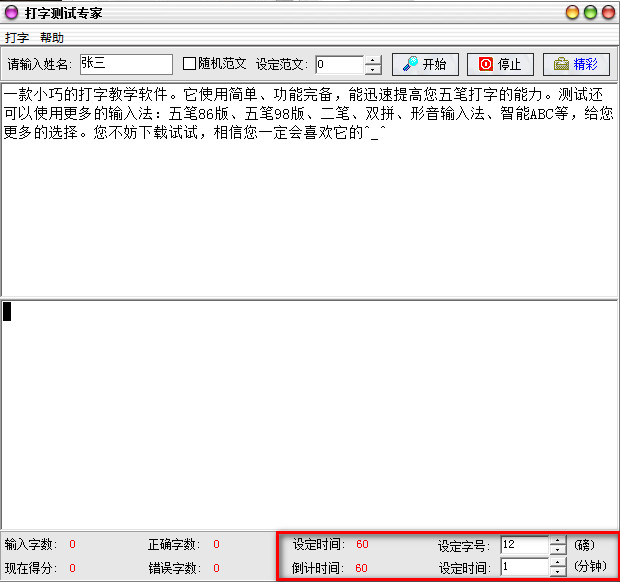Click the 设定字号 field showing 12
Viewport: 620px width, 582px height.
click(525, 545)
